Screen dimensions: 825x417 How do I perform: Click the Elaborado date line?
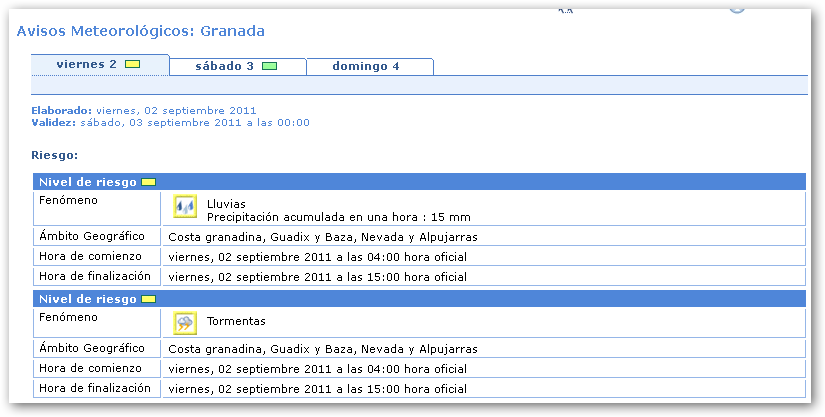144,110
